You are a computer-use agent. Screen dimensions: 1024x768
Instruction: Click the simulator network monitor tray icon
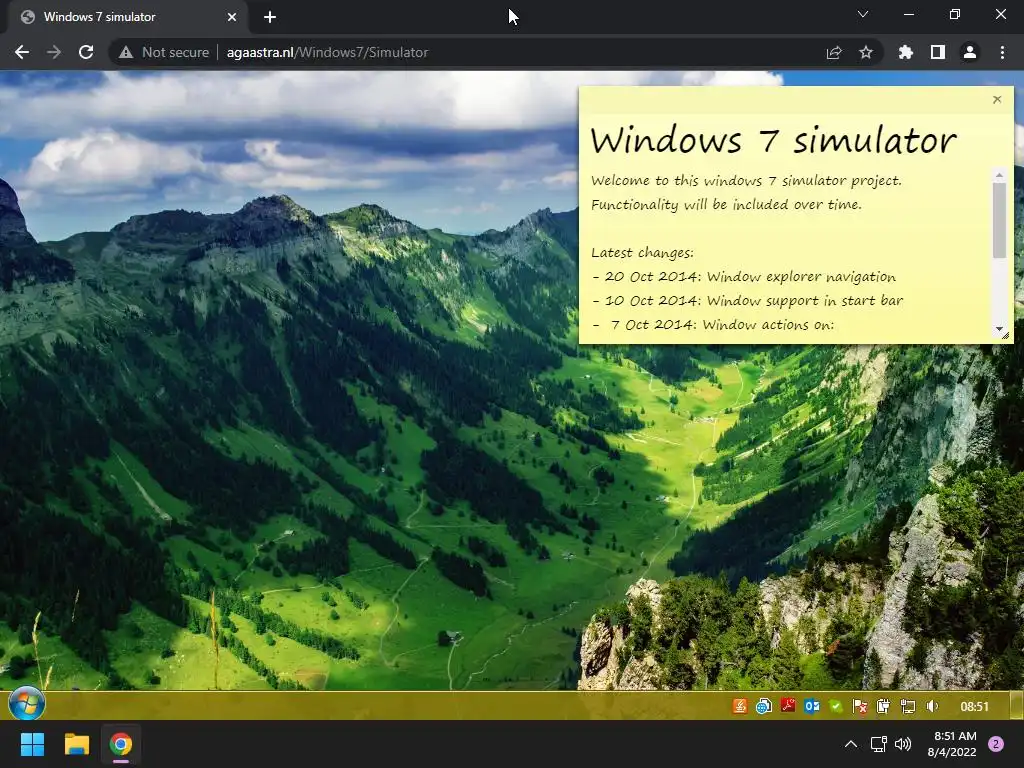coord(908,706)
